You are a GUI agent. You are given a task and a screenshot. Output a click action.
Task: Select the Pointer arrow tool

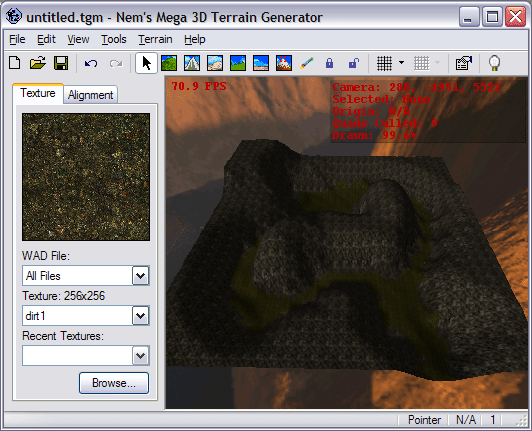click(146, 63)
